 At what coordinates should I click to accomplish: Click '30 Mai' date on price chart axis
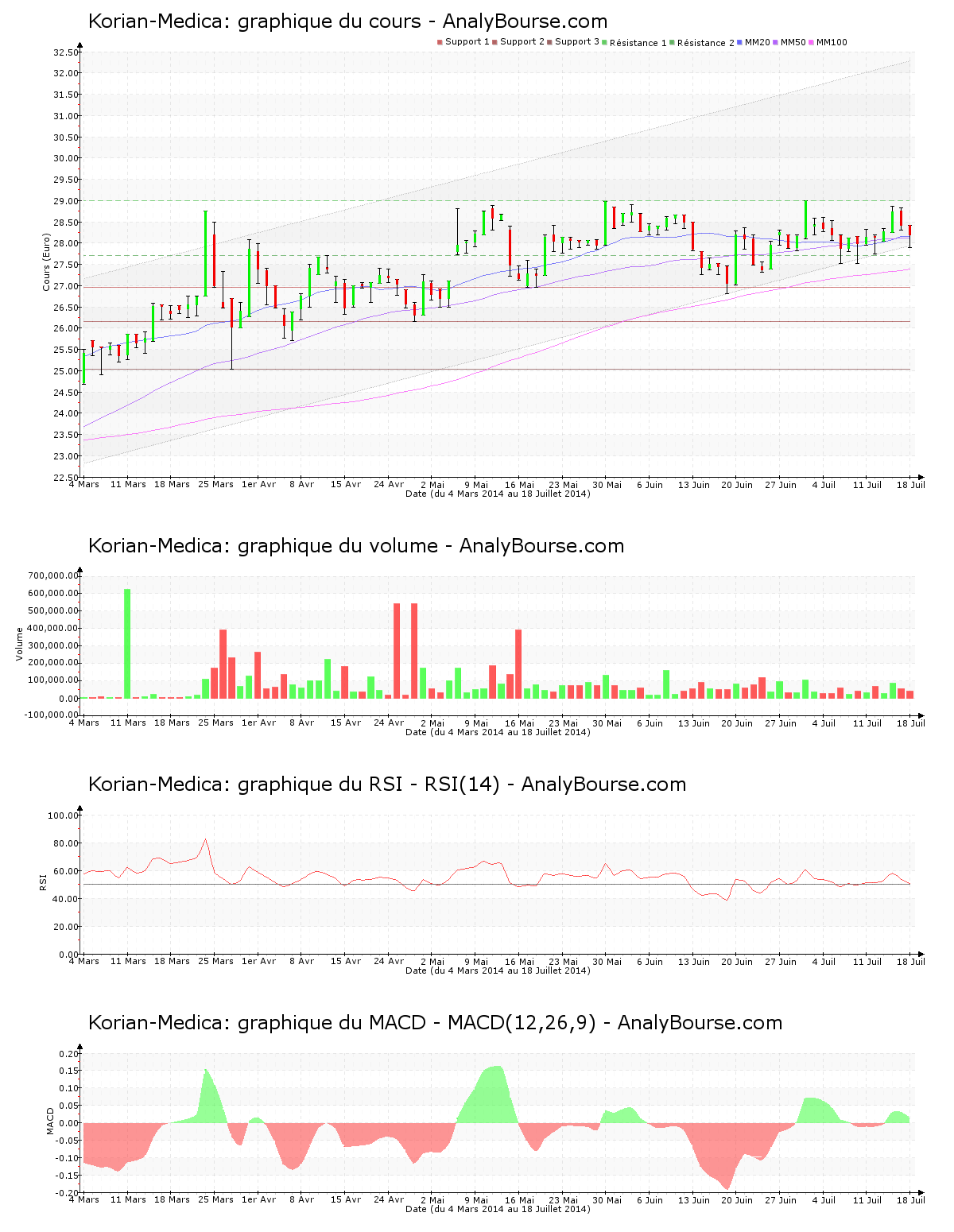[607, 484]
